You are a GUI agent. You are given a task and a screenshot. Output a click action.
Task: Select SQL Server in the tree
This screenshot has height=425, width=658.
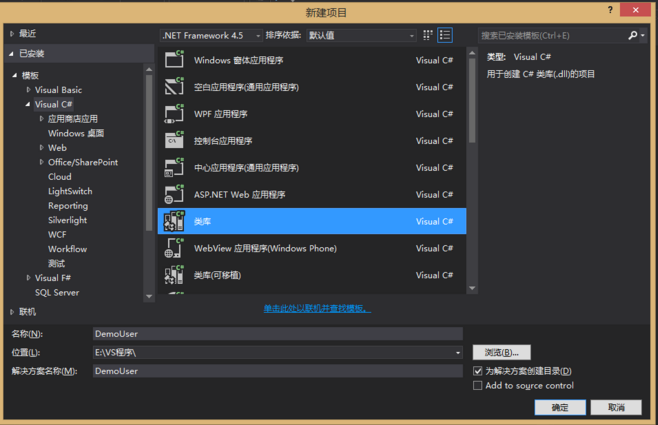(x=57, y=292)
